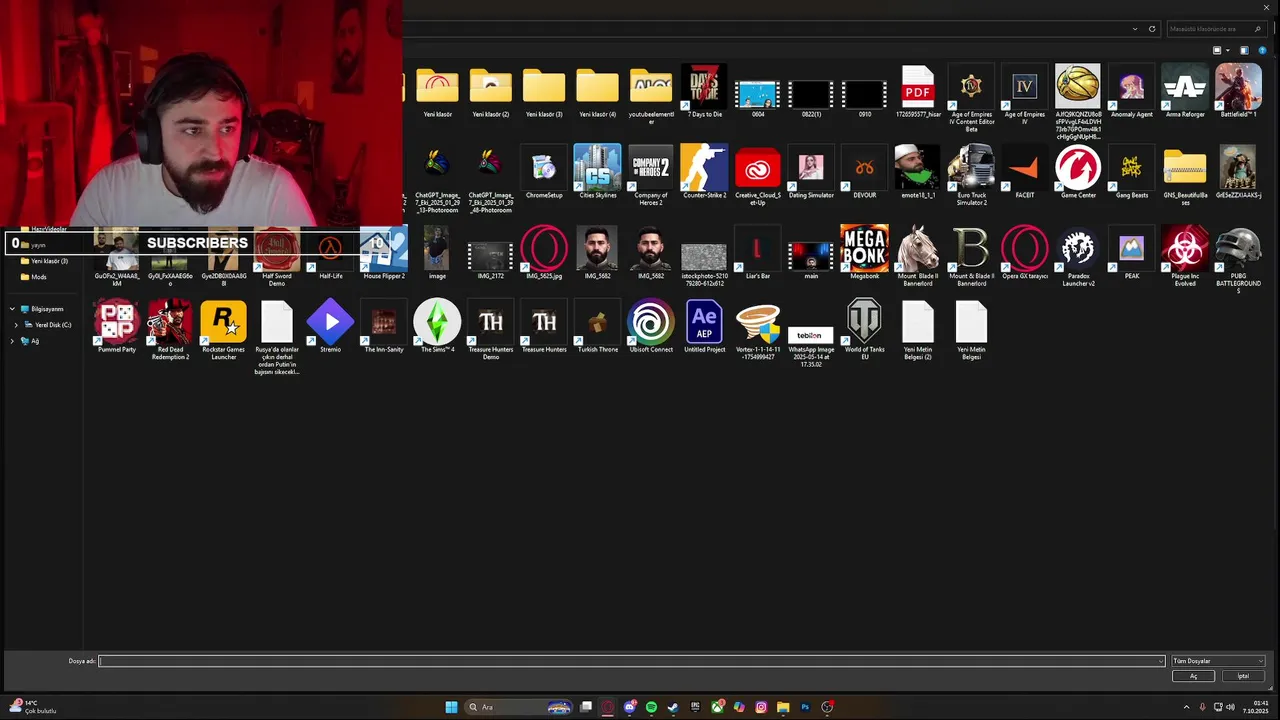Image resolution: width=1280 pixels, height=720 pixels.
Task: Select the Plague Inc Evolved shortcut
Action: [x=1185, y=255]
